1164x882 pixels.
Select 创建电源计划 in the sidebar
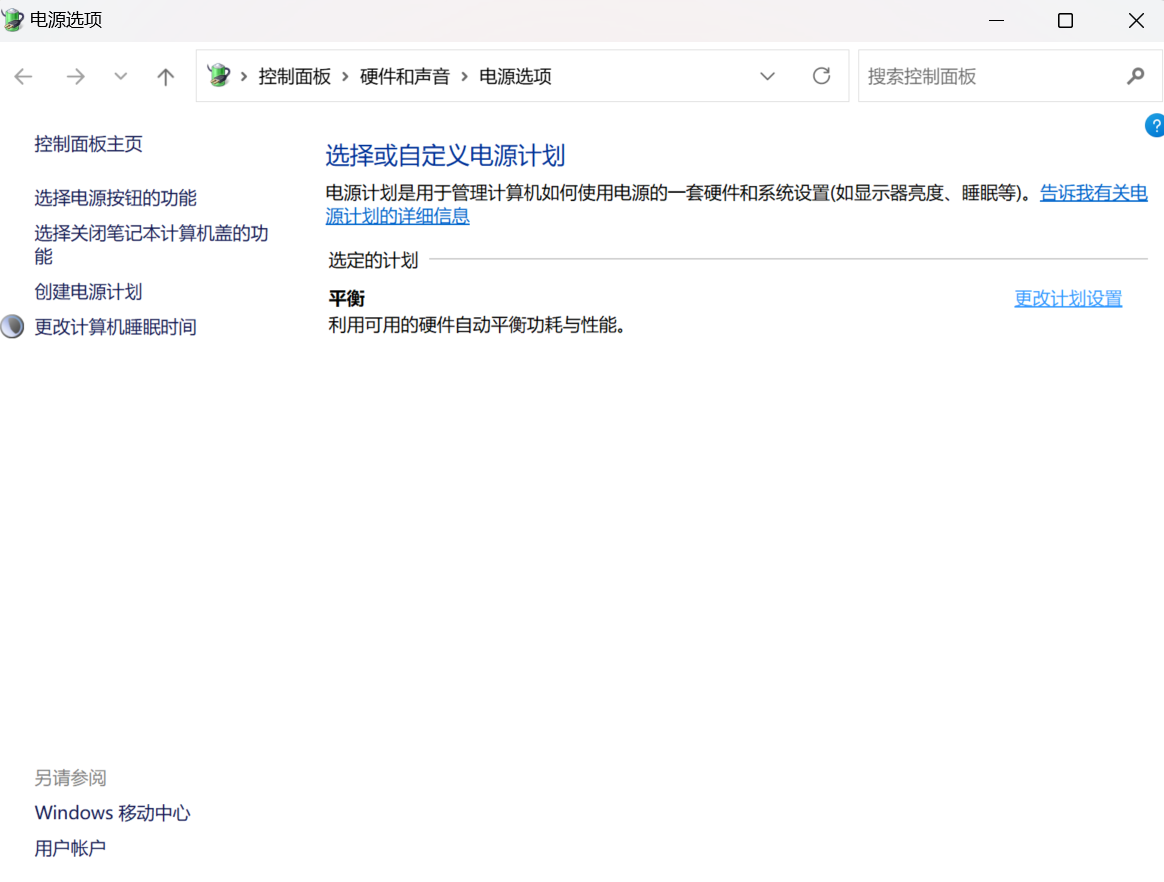(88, 292)
